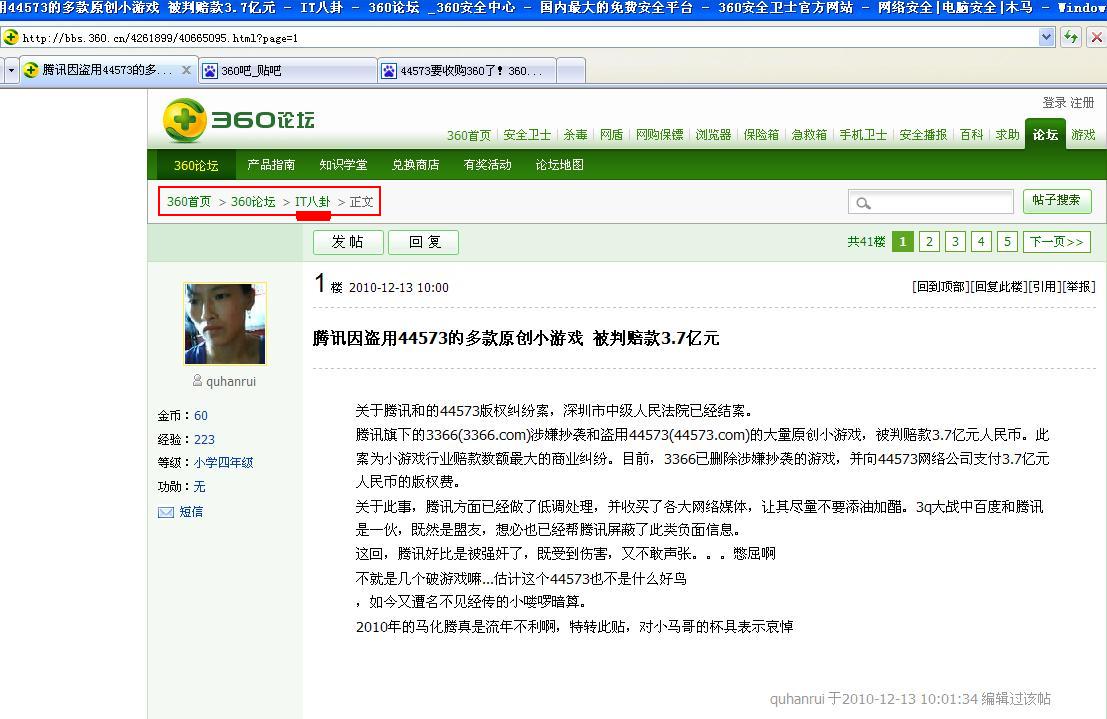This screenshot has height=719, width=1107.
Task: Open 杀毒 in top navigation
Action: [x=575, y=134]
